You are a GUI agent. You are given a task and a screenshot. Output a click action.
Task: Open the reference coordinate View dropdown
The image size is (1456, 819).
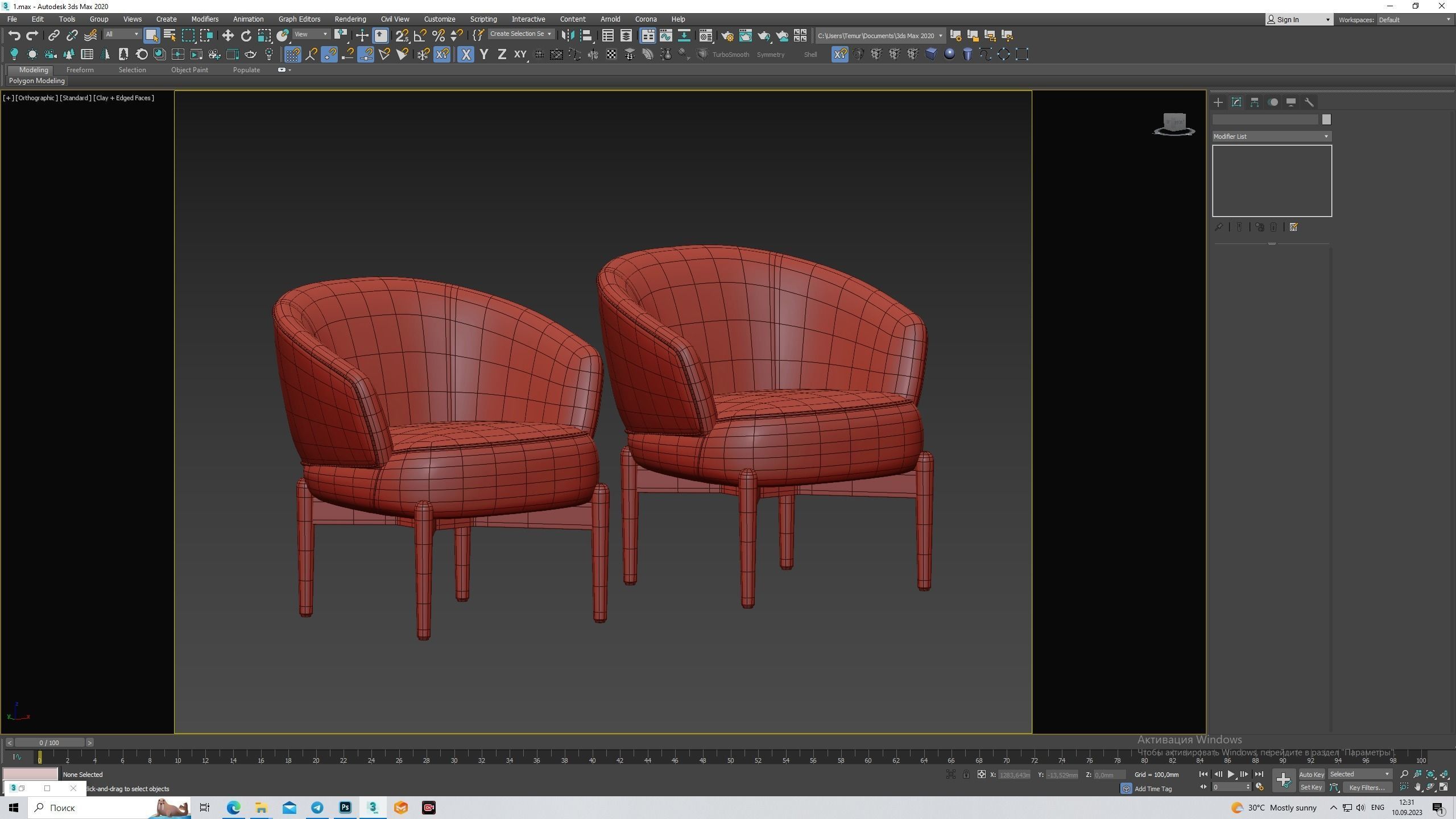(x=311, y=35)
